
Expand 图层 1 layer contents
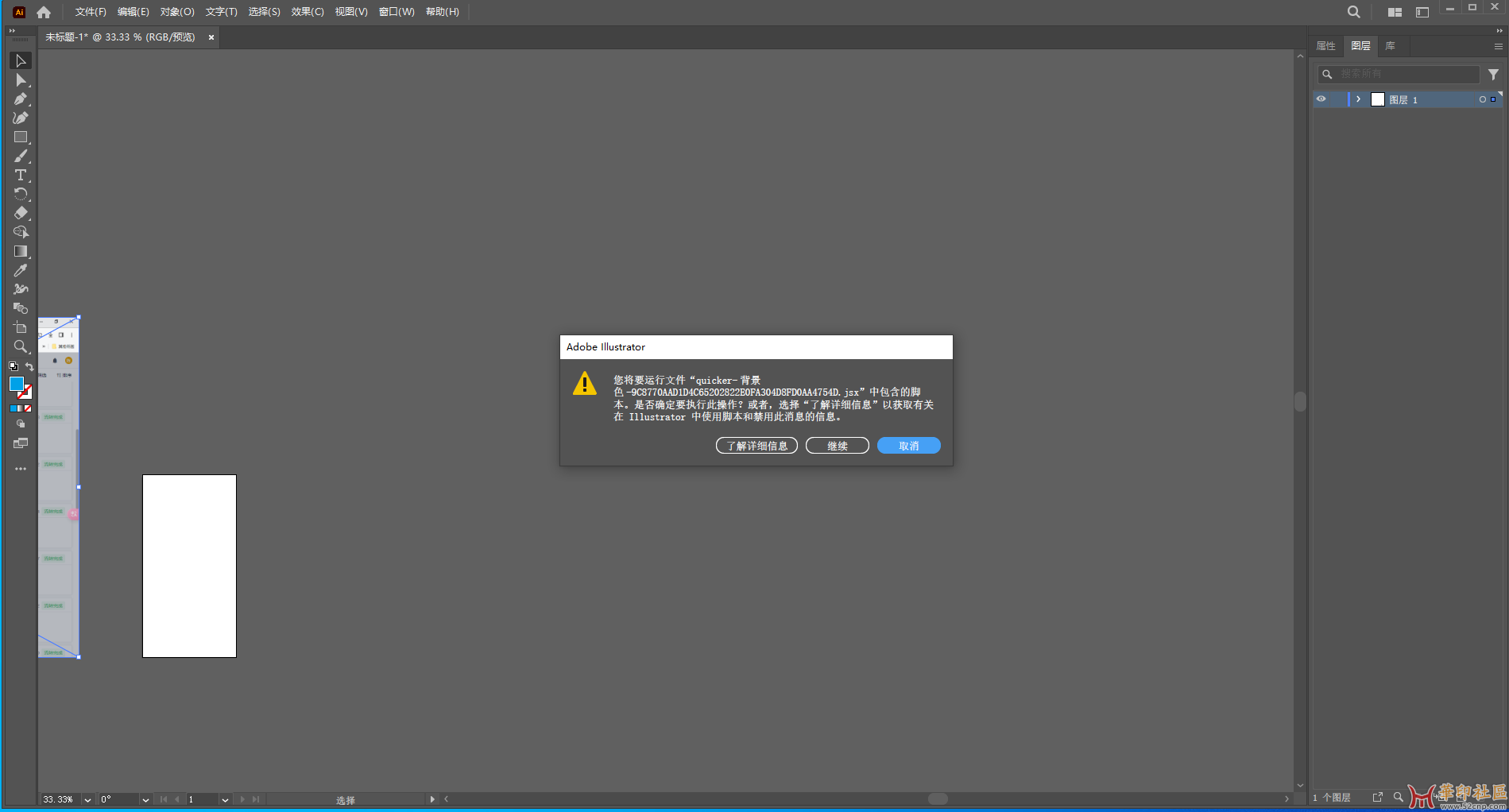[x=1359, y=99]
